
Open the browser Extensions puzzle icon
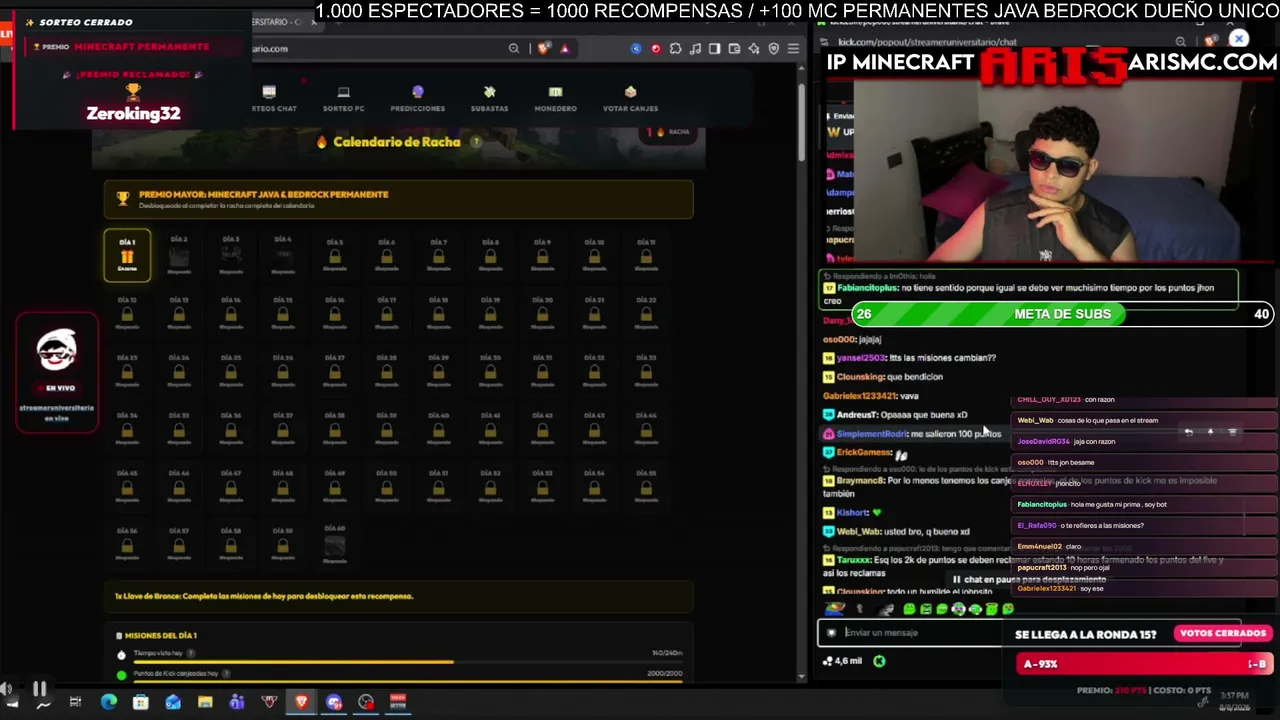pos(675,48)
